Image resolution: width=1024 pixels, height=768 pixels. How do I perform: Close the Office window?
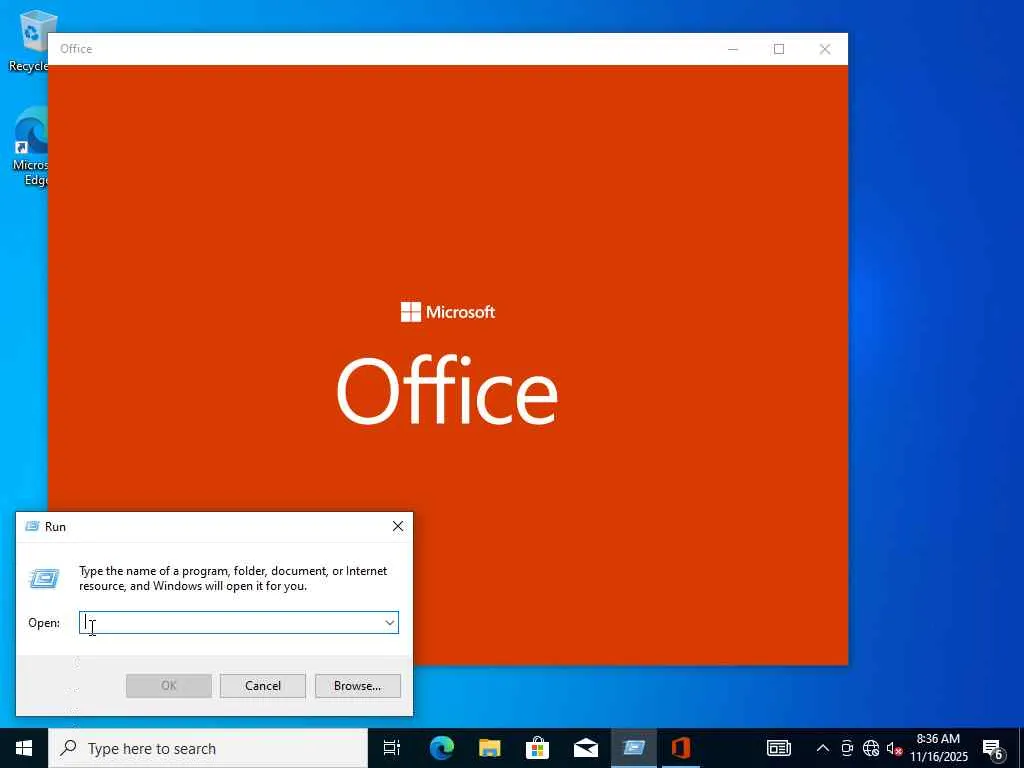click(825, 49)
